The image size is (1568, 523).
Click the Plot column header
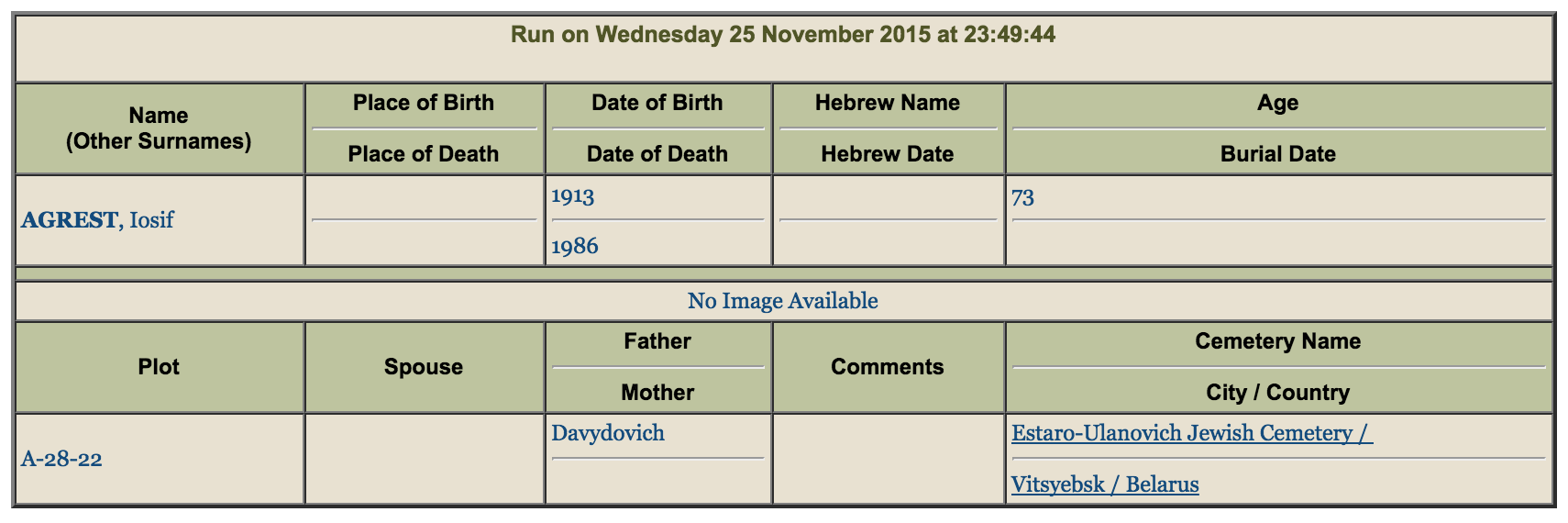[159, 367]
